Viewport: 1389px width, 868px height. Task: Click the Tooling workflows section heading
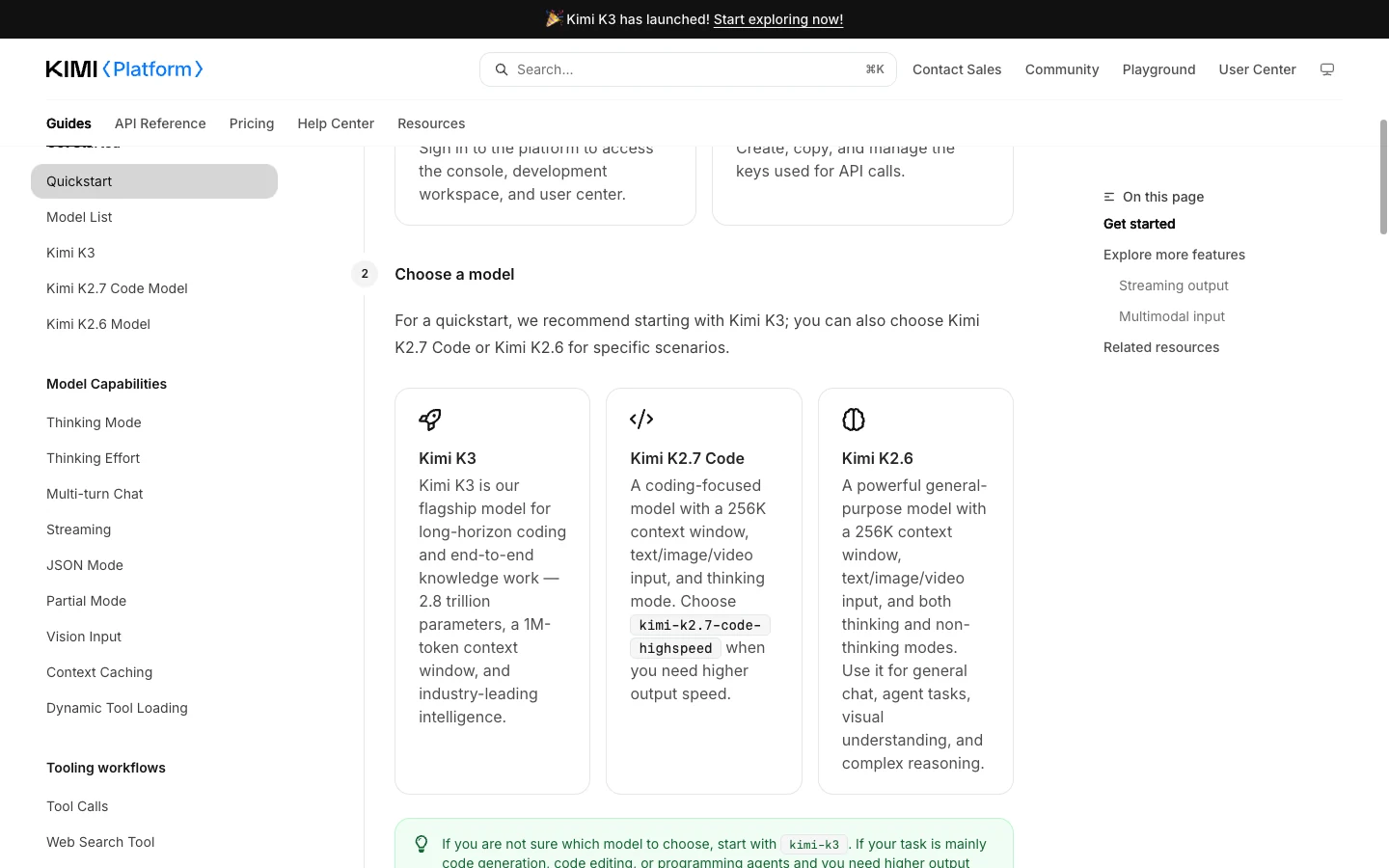pyautogui.click(x=106, y=768)
